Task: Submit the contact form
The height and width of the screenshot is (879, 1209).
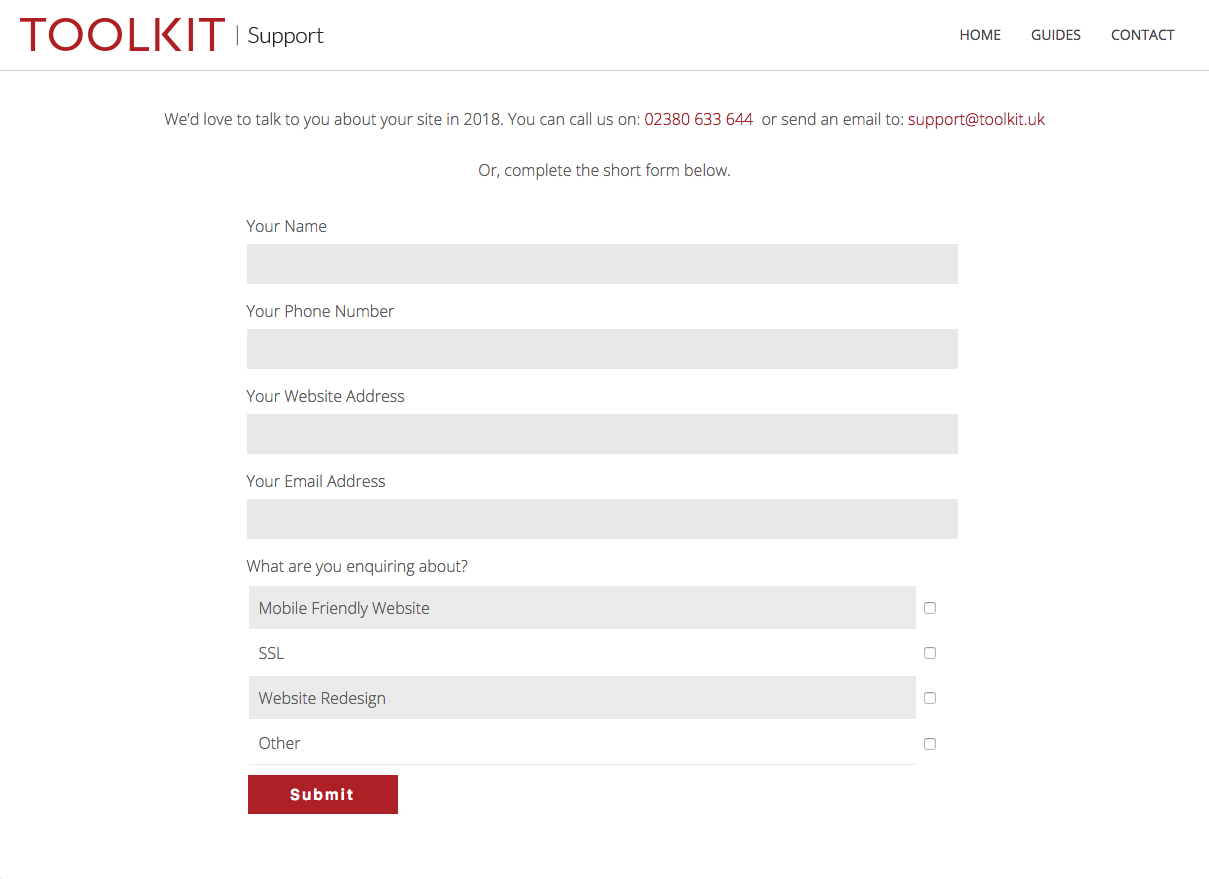Action: pos(323,794)
